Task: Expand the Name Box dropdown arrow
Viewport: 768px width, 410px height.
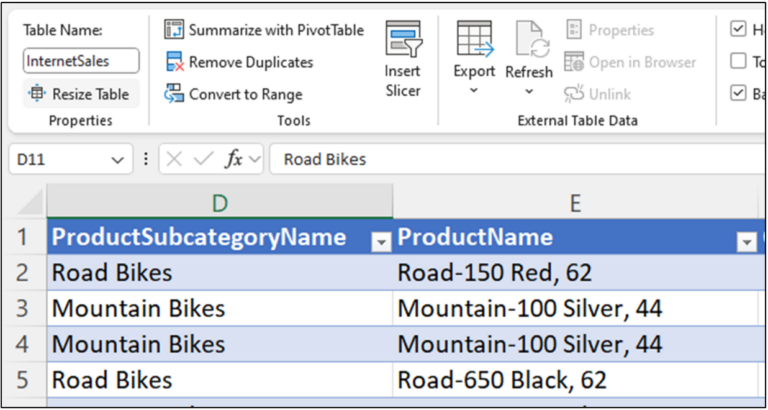Action: (x=118, y=159)
